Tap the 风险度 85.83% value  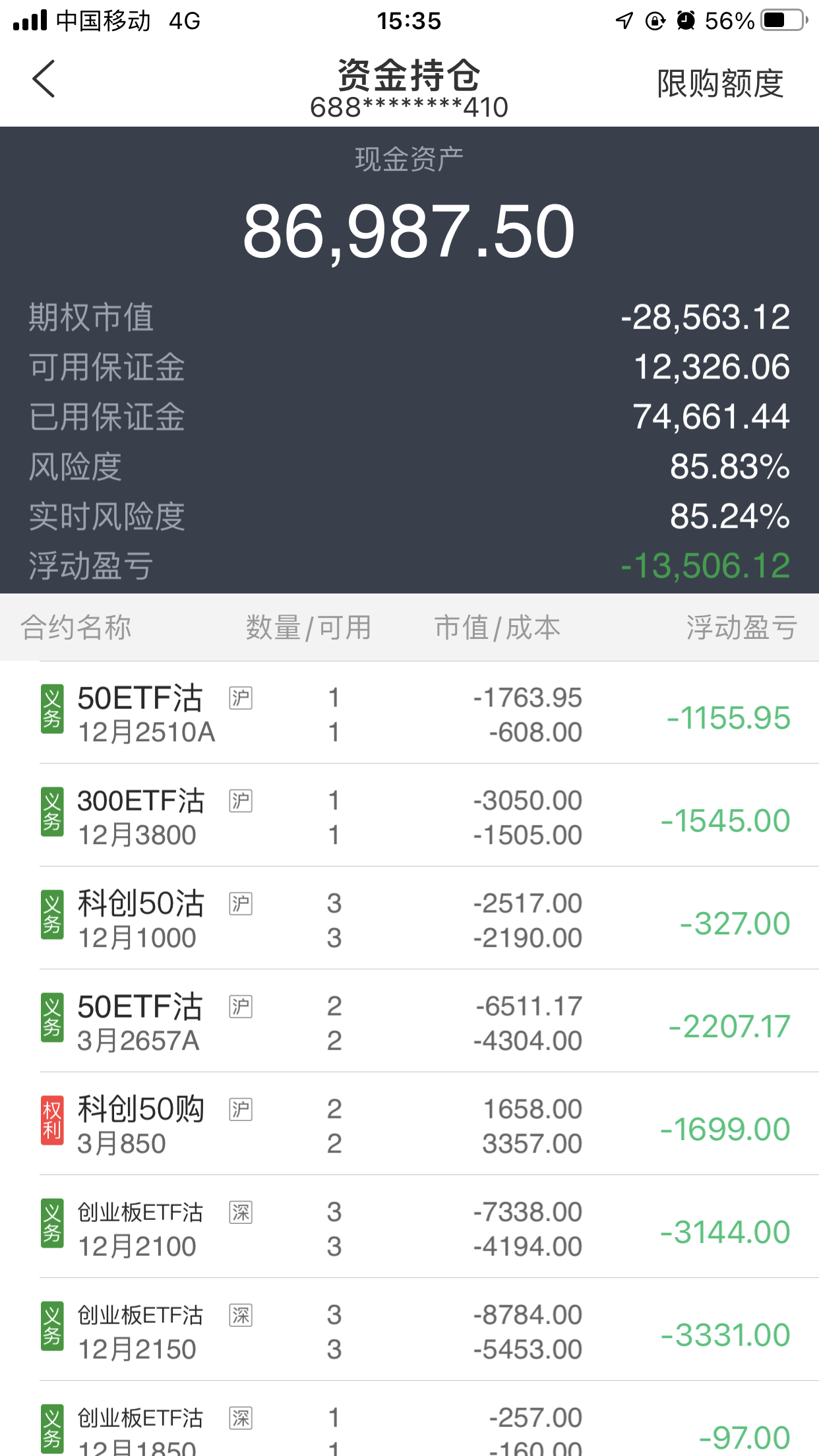coord(729,466)
